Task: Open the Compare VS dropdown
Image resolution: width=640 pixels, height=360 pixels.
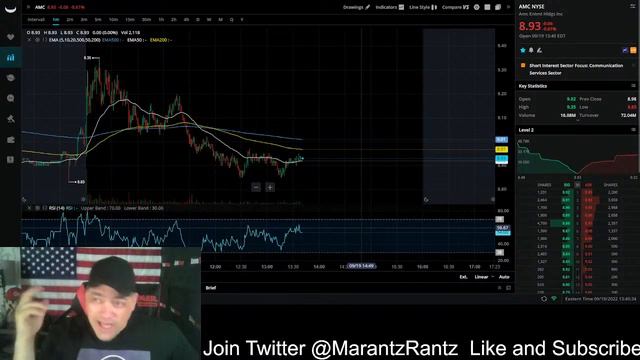Action: tap(455, 7)
